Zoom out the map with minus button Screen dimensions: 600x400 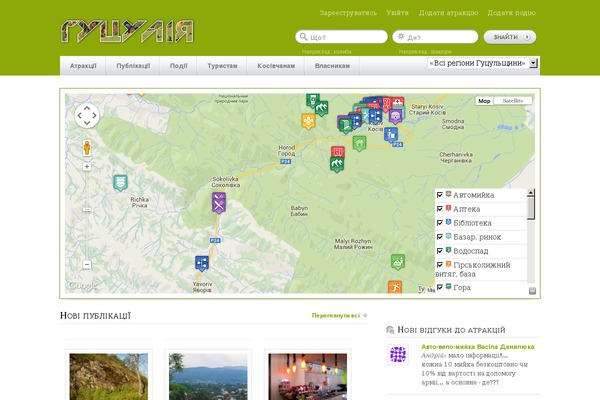point(87,265)
